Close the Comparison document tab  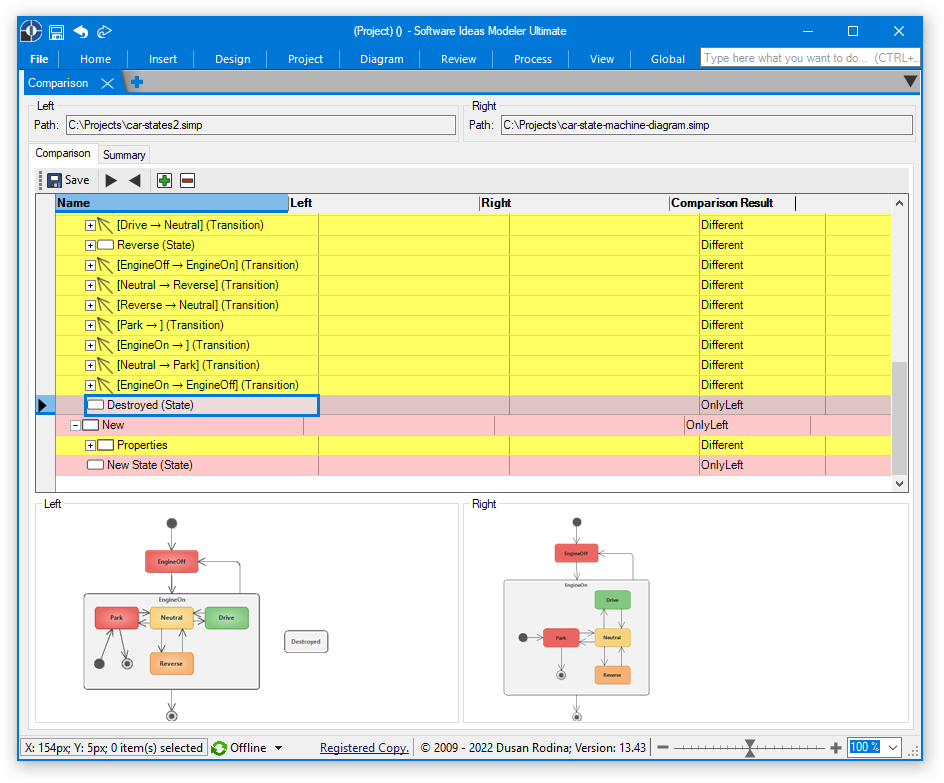click(107, 83)
